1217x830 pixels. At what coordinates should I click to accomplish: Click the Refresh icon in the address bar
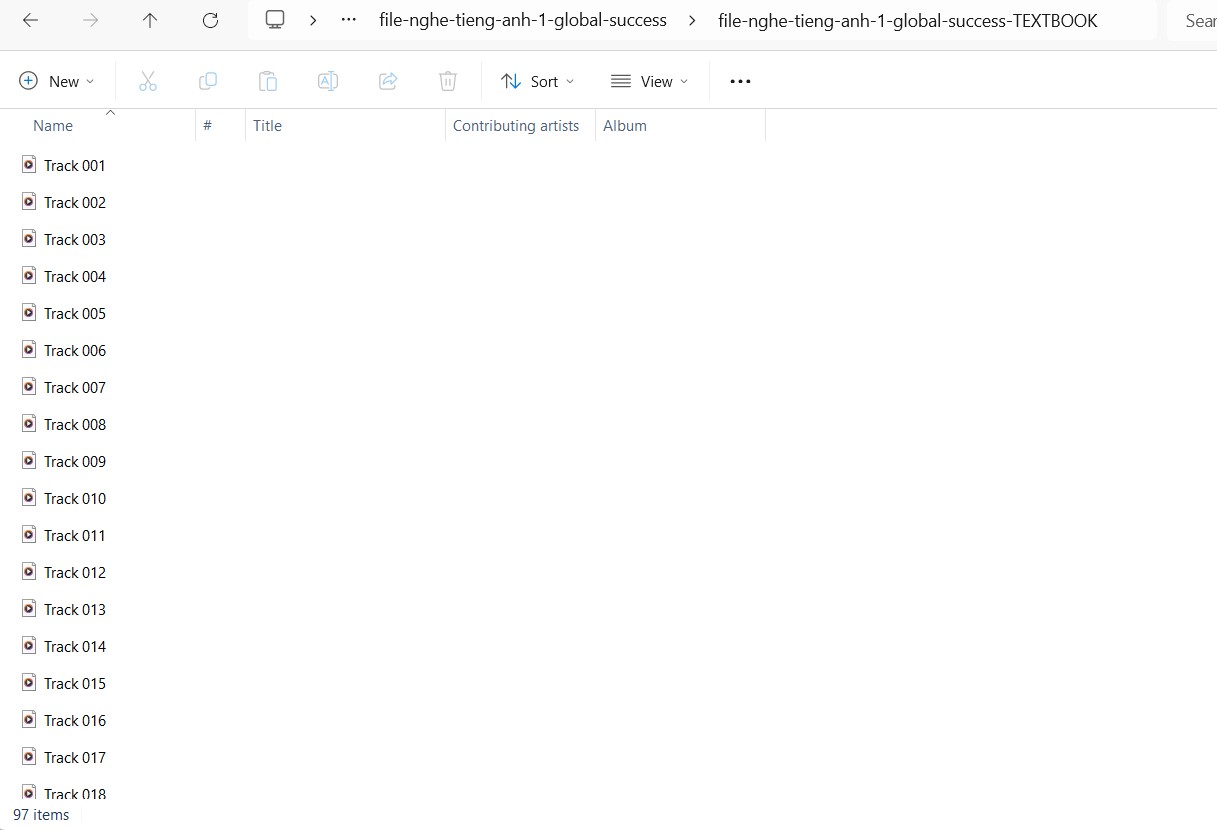tap(210, 20)
